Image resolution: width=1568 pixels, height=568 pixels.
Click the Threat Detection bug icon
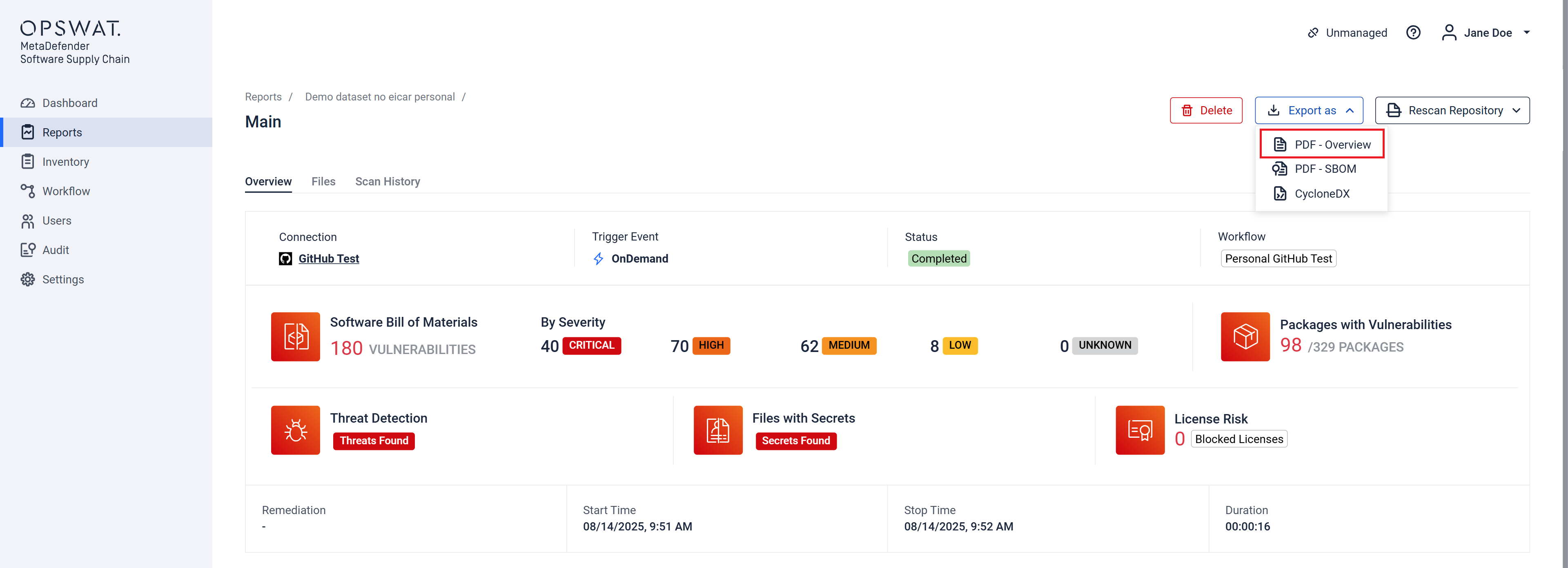tap(295, 430)
